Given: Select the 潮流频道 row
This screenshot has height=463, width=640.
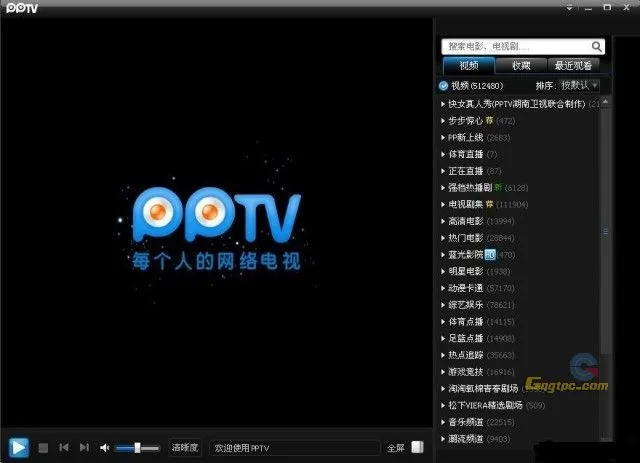Looking at the screenshot, I should [x=520, y=439].
